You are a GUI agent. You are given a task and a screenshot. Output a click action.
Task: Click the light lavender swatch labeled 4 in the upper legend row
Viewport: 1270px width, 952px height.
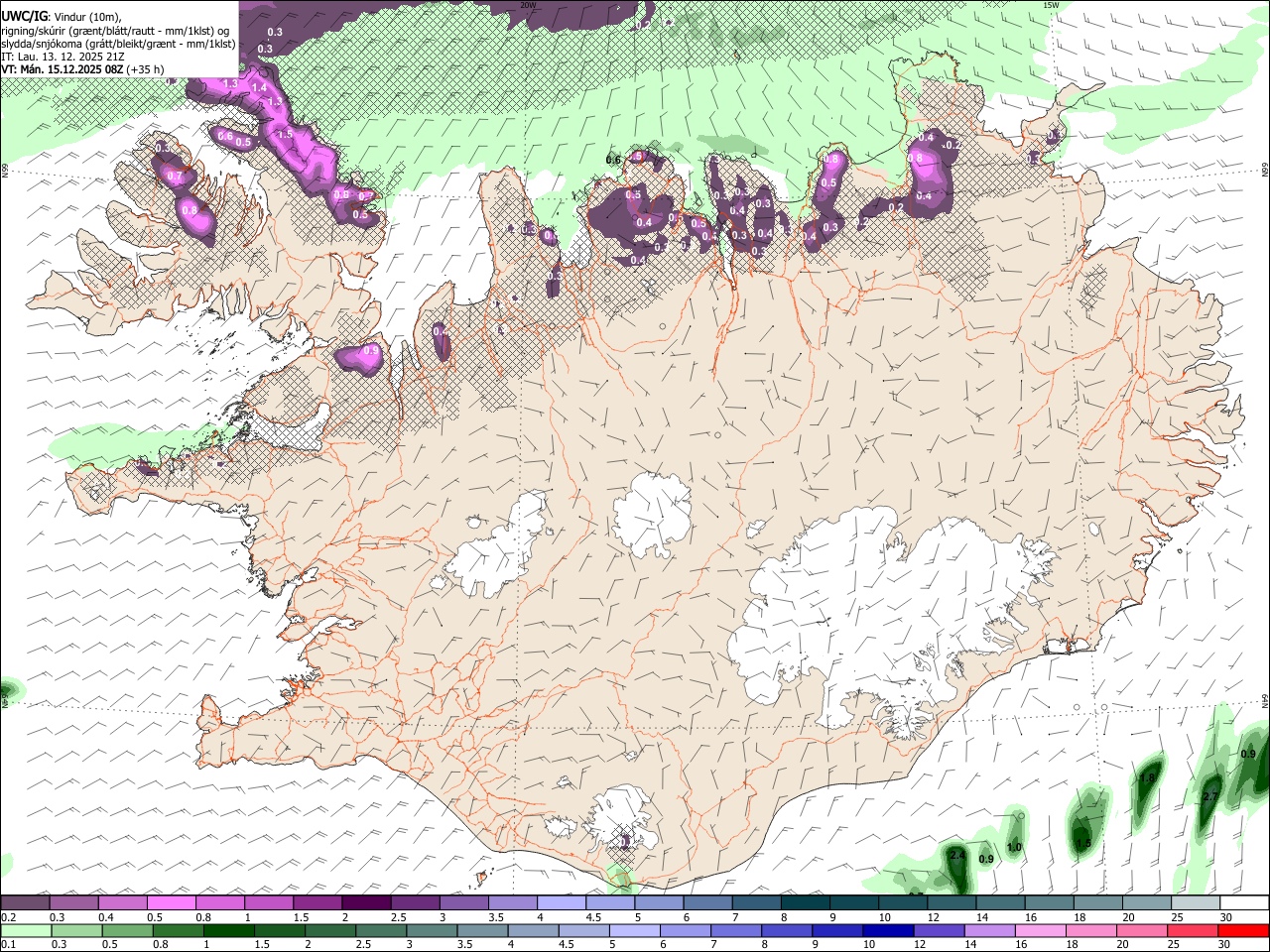click(561, 903)
